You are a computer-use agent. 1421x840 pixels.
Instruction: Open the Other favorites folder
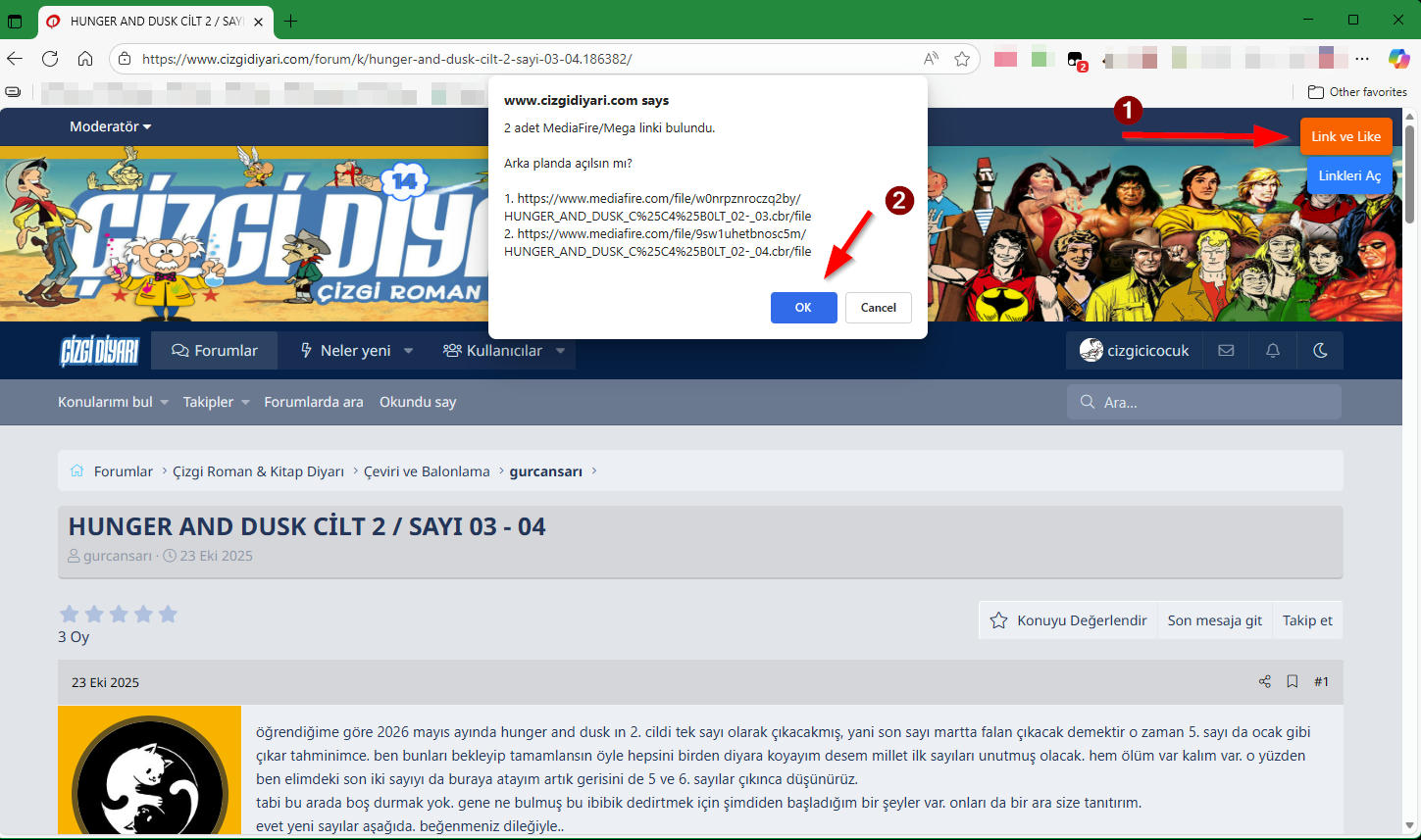1357,92
